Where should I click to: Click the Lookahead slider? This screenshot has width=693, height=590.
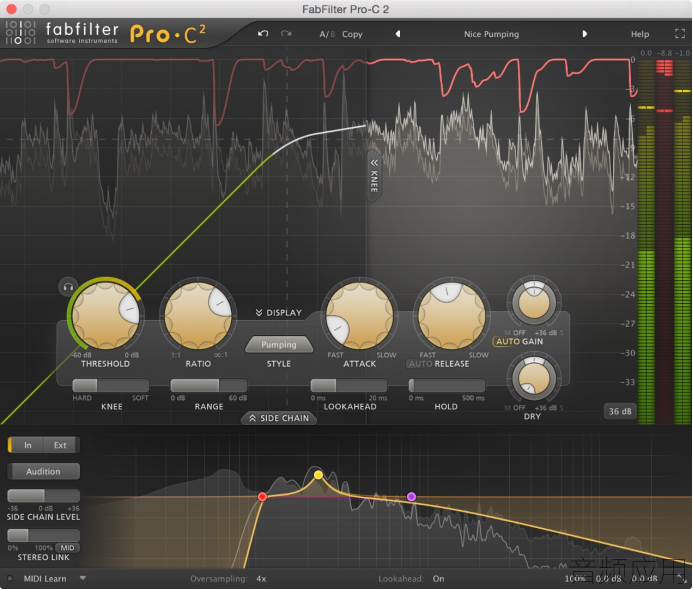click(x=349, y=385)
